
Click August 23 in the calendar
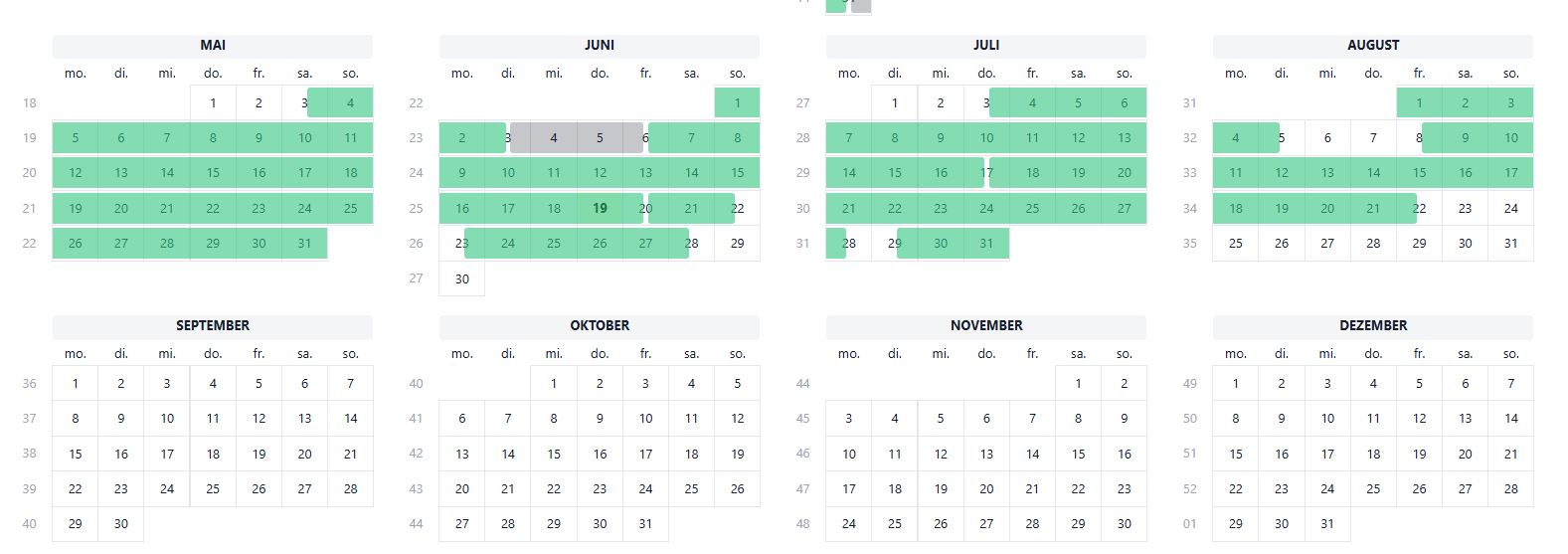pos(1465,209)
